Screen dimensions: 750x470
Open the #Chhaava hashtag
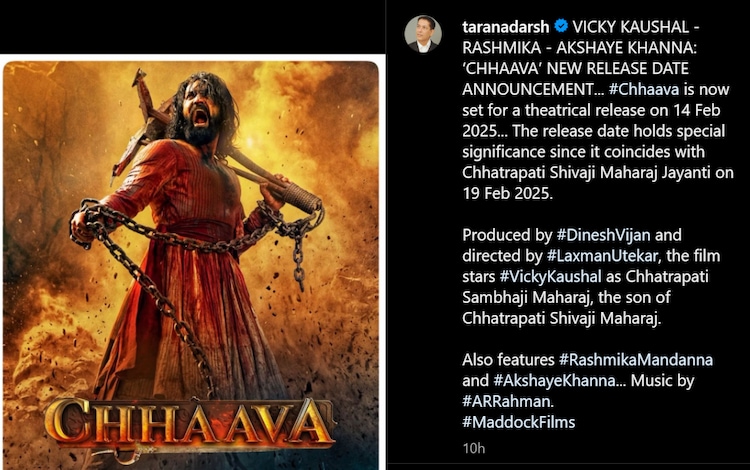pyautogui.click(x=644, y=89)
